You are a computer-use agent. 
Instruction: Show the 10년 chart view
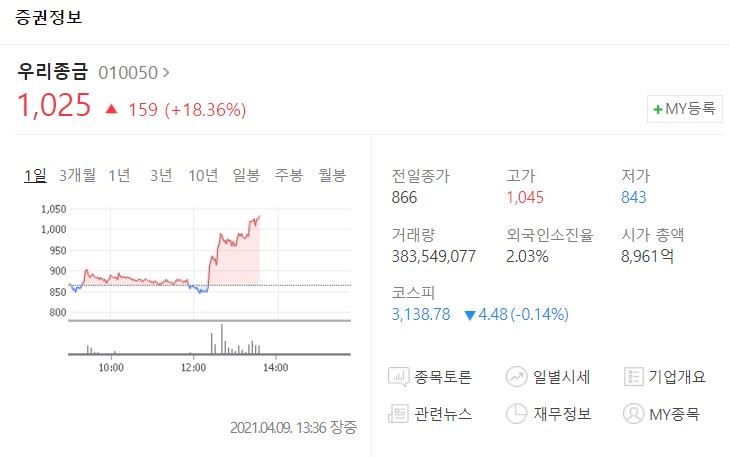click(x=203, y=175)
